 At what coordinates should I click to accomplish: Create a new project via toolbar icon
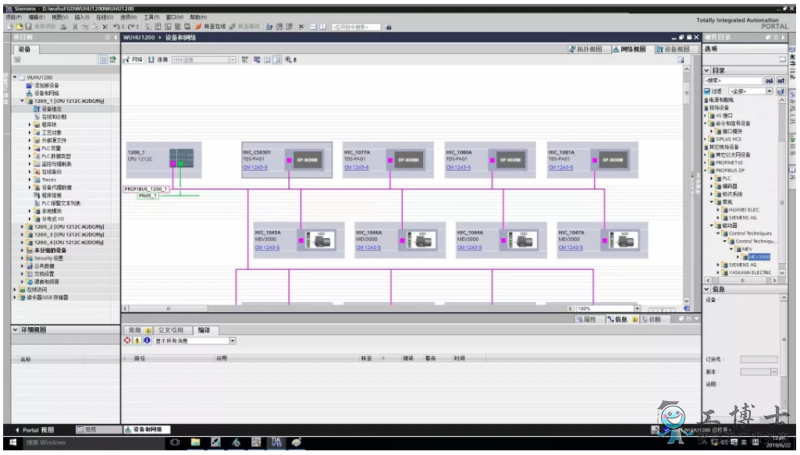(x=10, y=27)
